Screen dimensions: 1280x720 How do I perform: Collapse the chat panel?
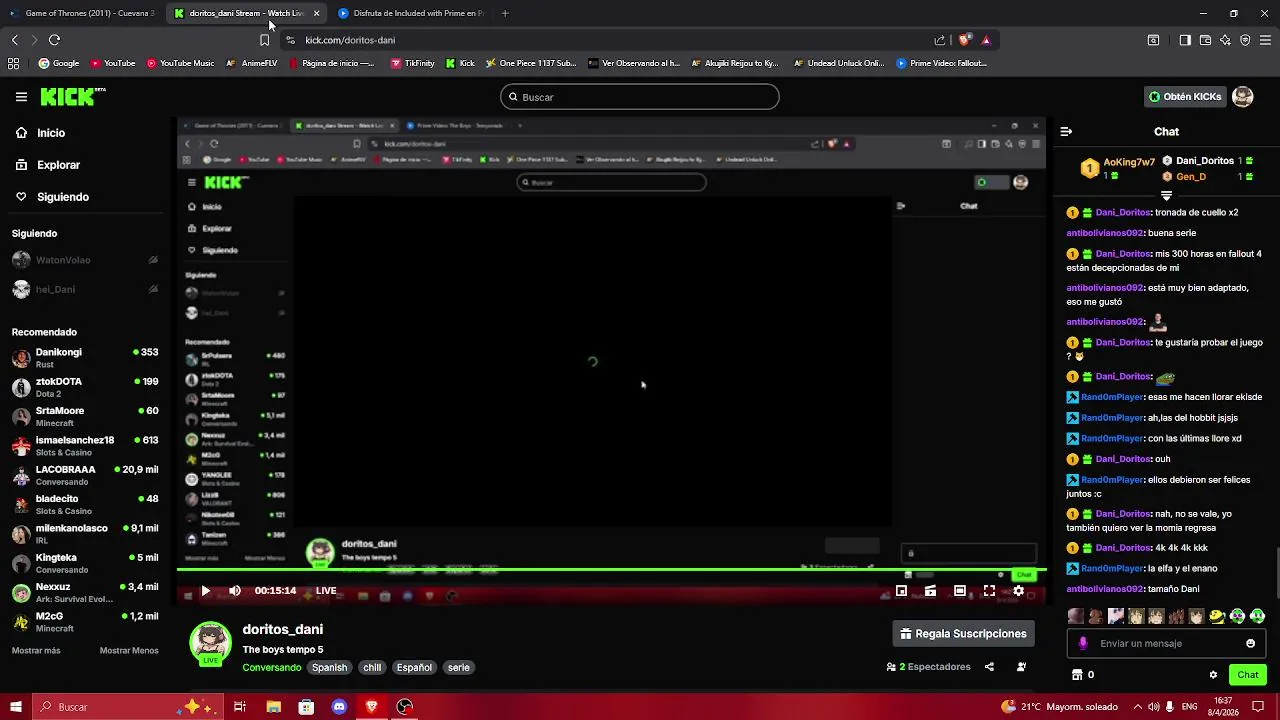pyautogui.click(x=1066, y=132)
